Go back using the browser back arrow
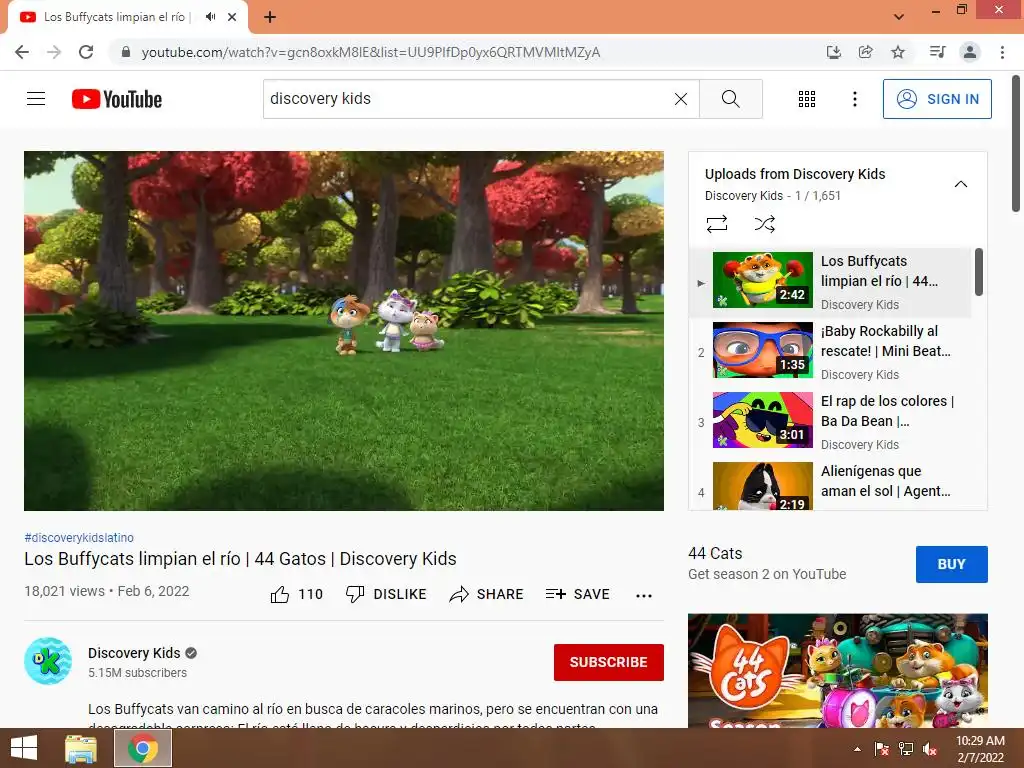The image size is (1024, 768). (22, 52)
